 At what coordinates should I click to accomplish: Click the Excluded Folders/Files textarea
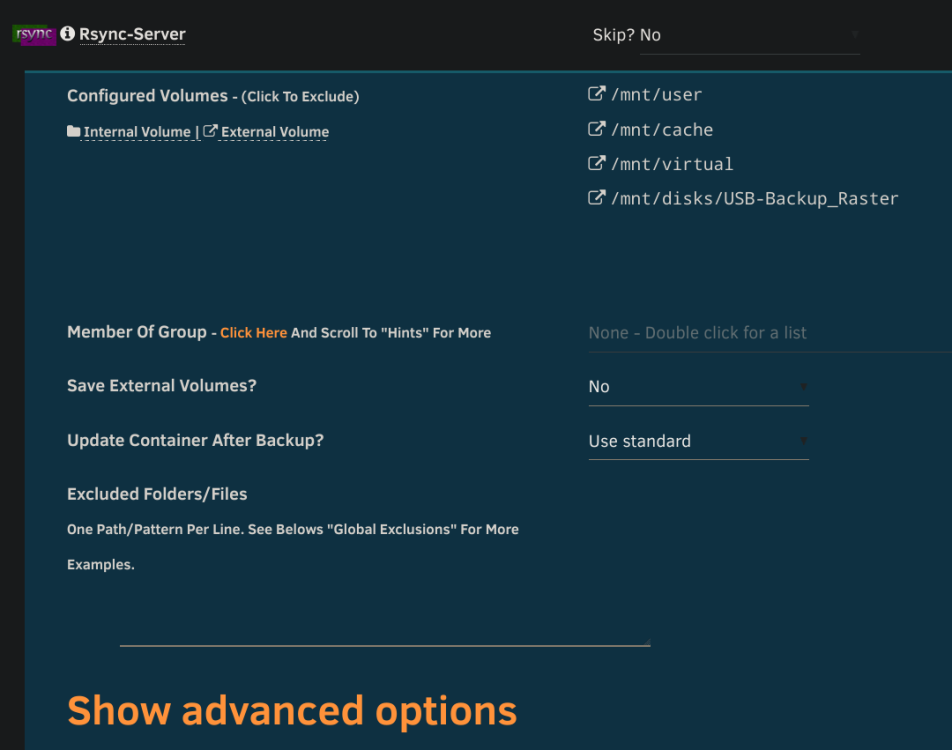(x=385, y=616)
